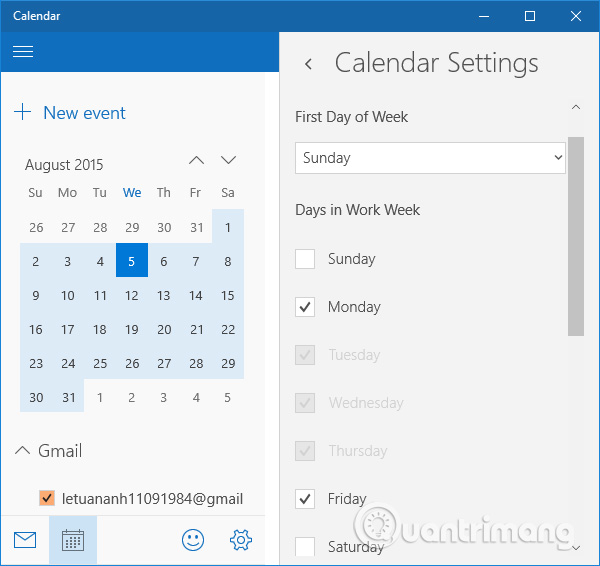
Task: Create a New event
Action: 84,113
